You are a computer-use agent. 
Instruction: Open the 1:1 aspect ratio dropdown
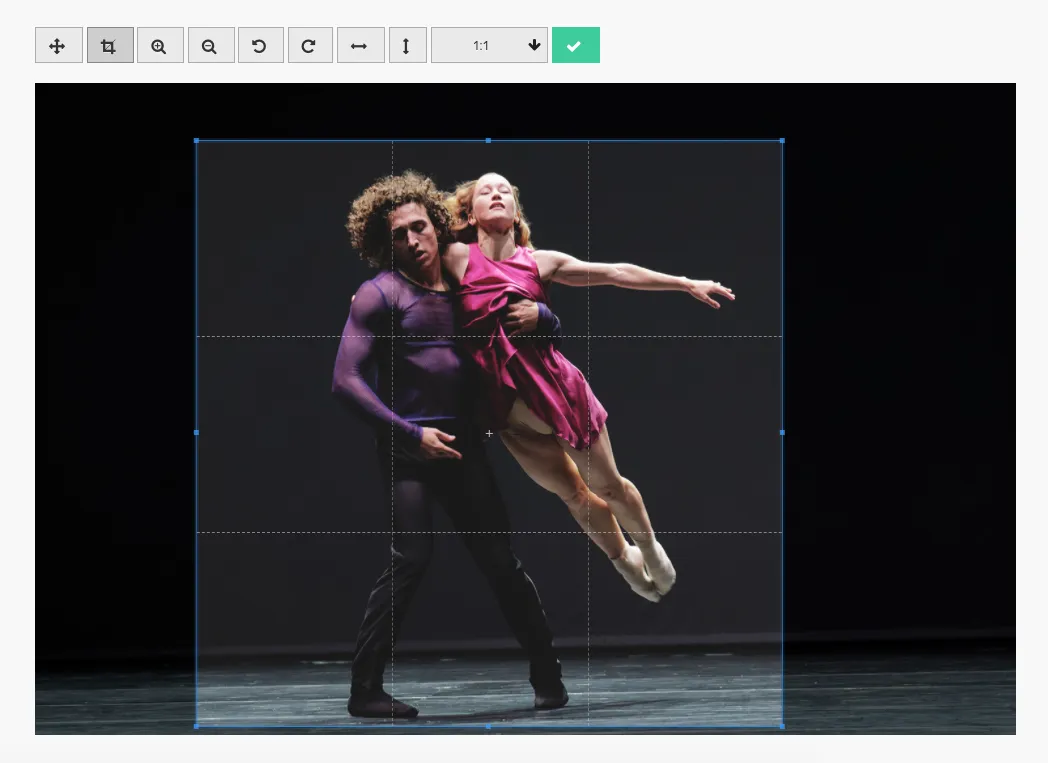[x=489, y=45]
